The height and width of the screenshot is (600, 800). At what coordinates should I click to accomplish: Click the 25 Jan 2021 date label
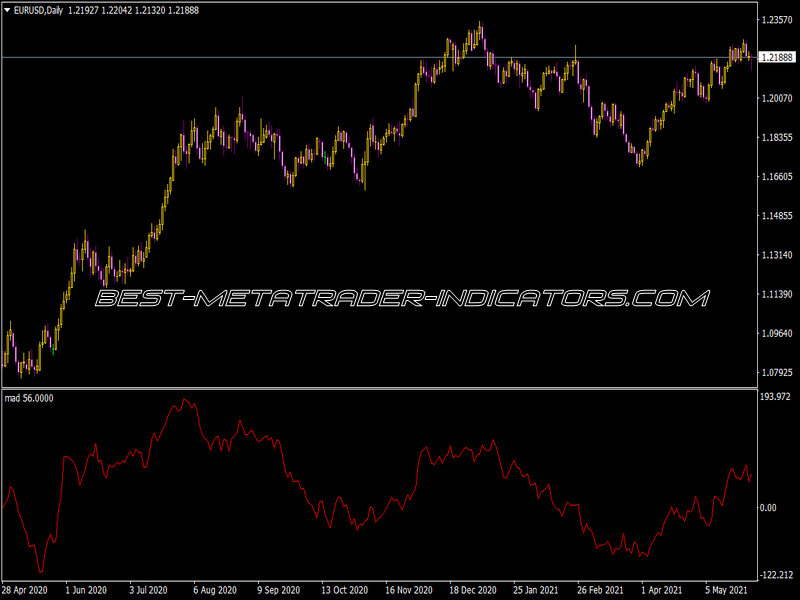click(536, 590)
